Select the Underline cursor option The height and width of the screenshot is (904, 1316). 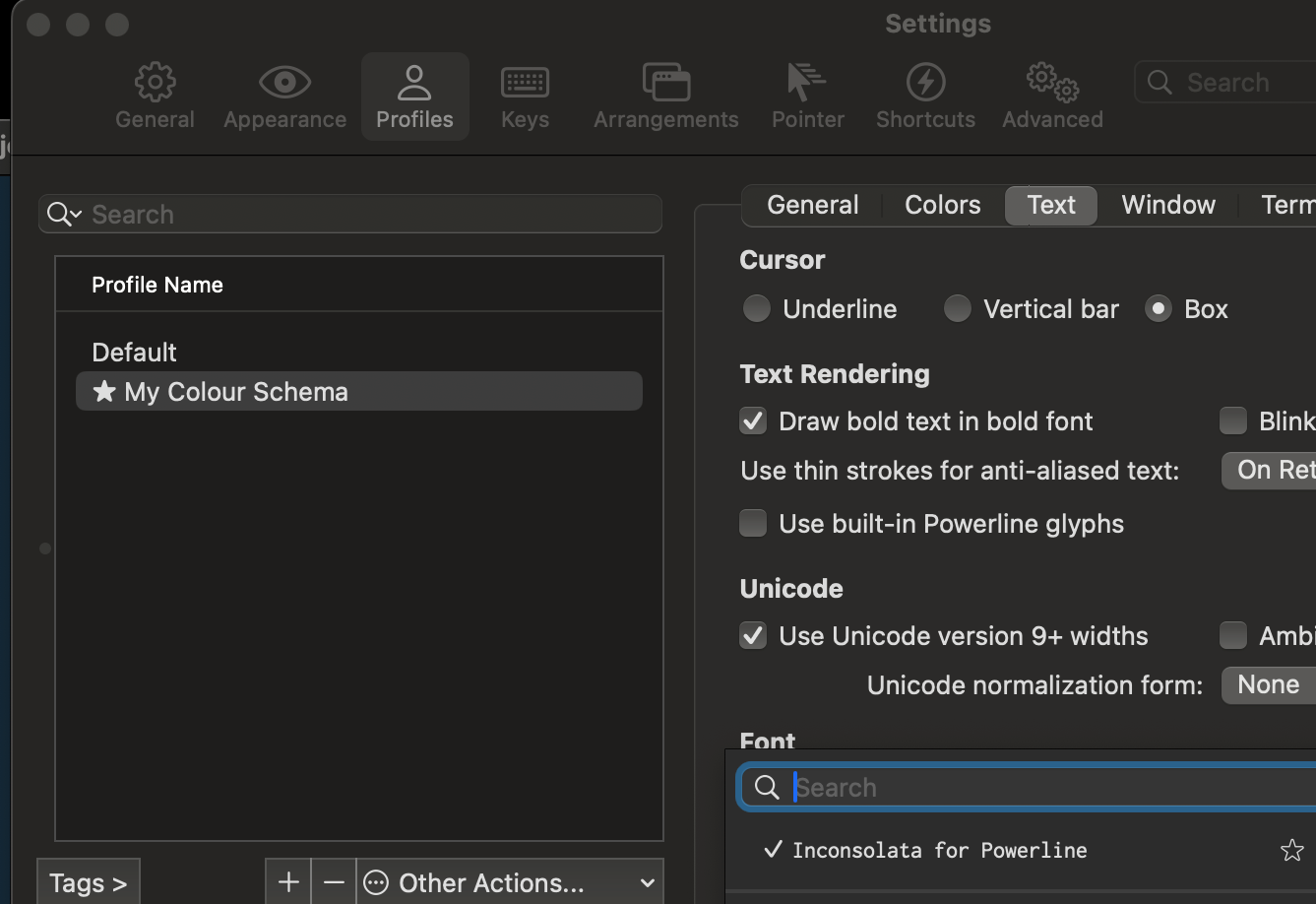click(x=756, y=309)
